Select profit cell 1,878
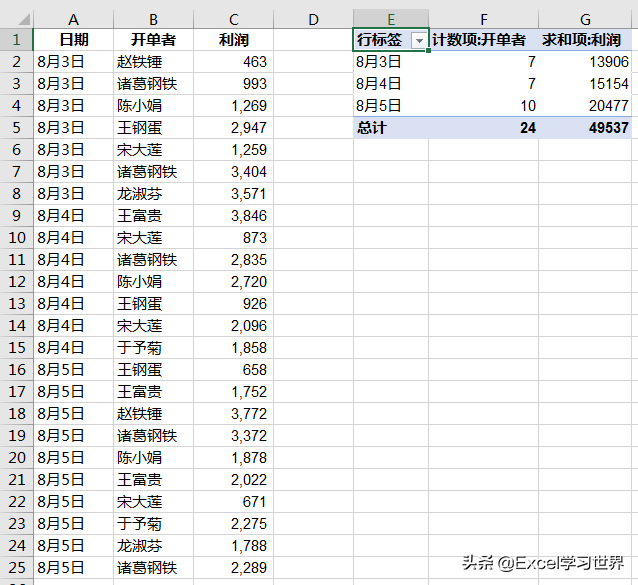638x585 pixels. (x=234, y=457)
